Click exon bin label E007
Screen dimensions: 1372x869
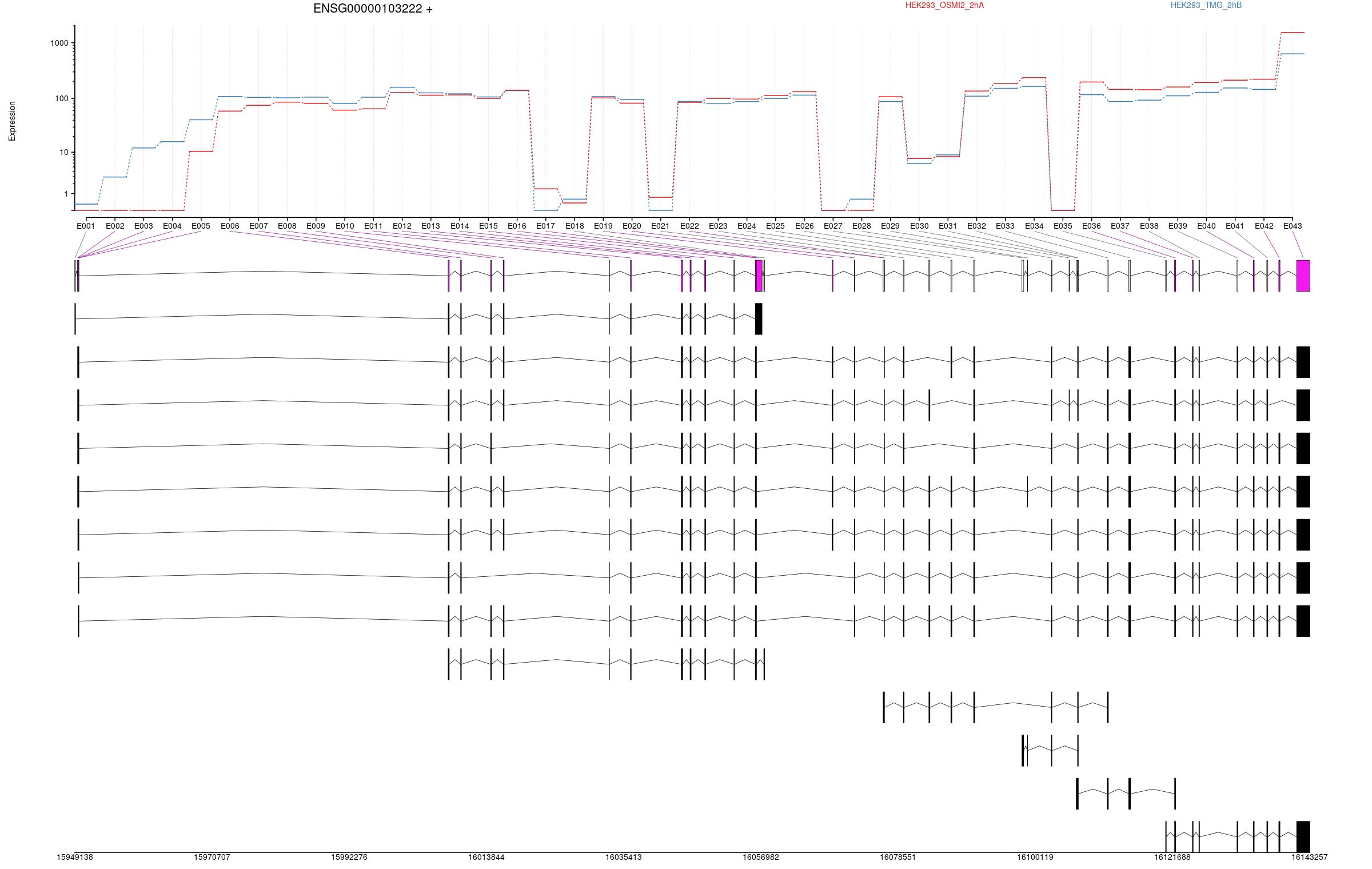coord(258,226)
